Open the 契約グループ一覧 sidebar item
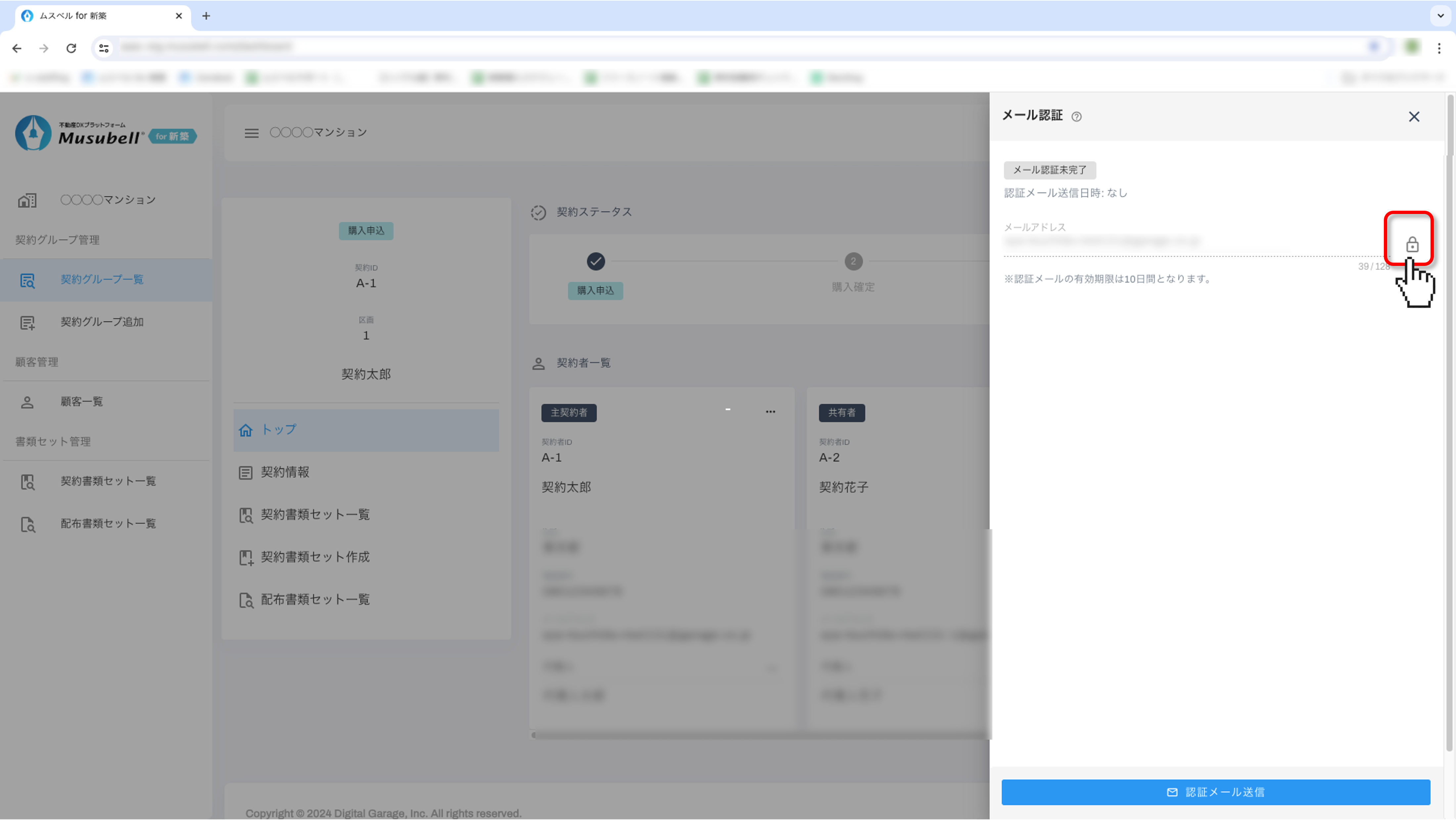Screen dimensions: 1456x820 pyautogui.click(x=102, y=279)
